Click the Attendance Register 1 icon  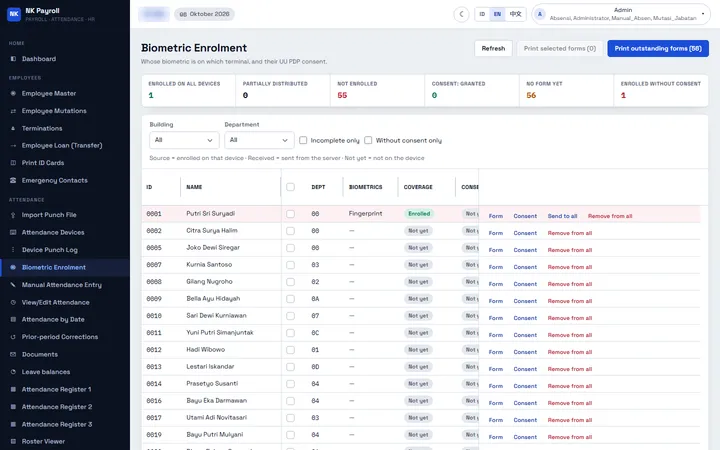pos(13,389)
